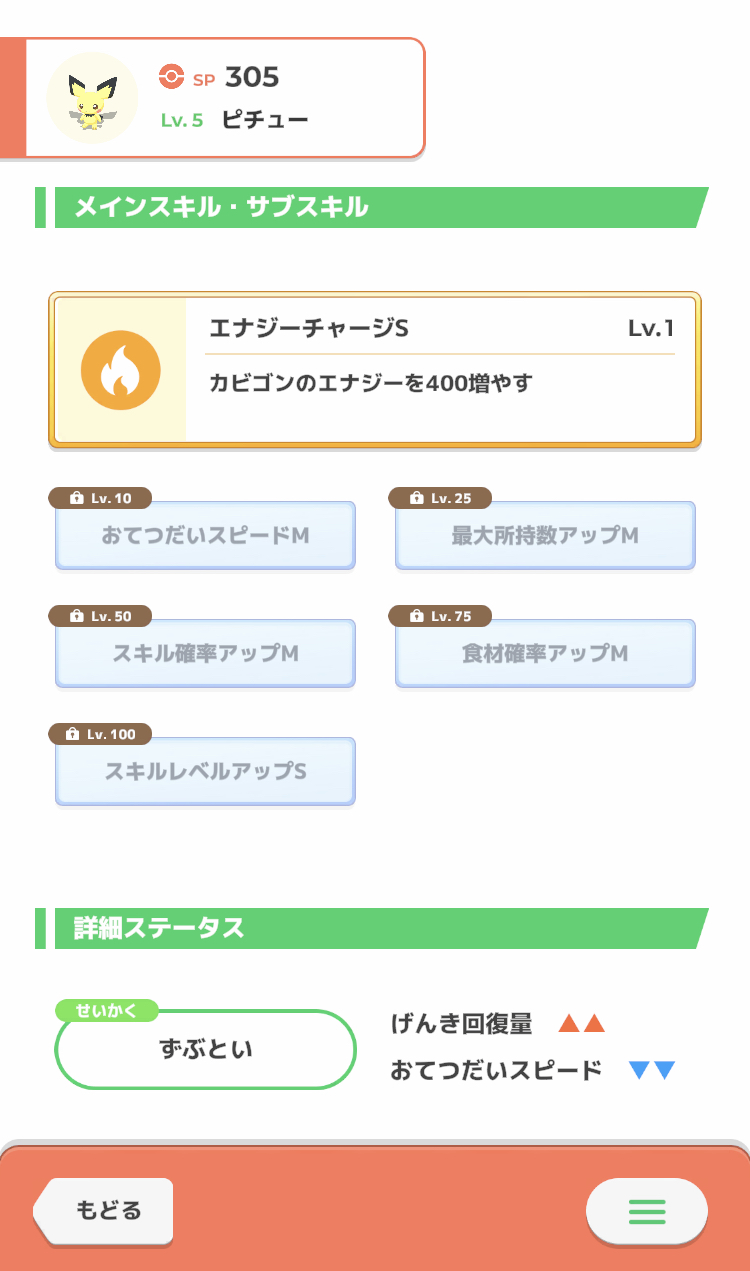Image resolution: width=750 pixels, height=1271 pixels.
Task: Click the red up arrows for げんき回復量
Action: (582, 1023)
